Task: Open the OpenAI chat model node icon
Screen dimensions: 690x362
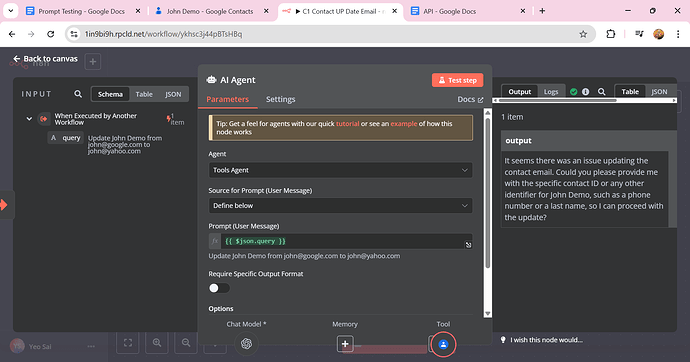Action: point(246,344)
